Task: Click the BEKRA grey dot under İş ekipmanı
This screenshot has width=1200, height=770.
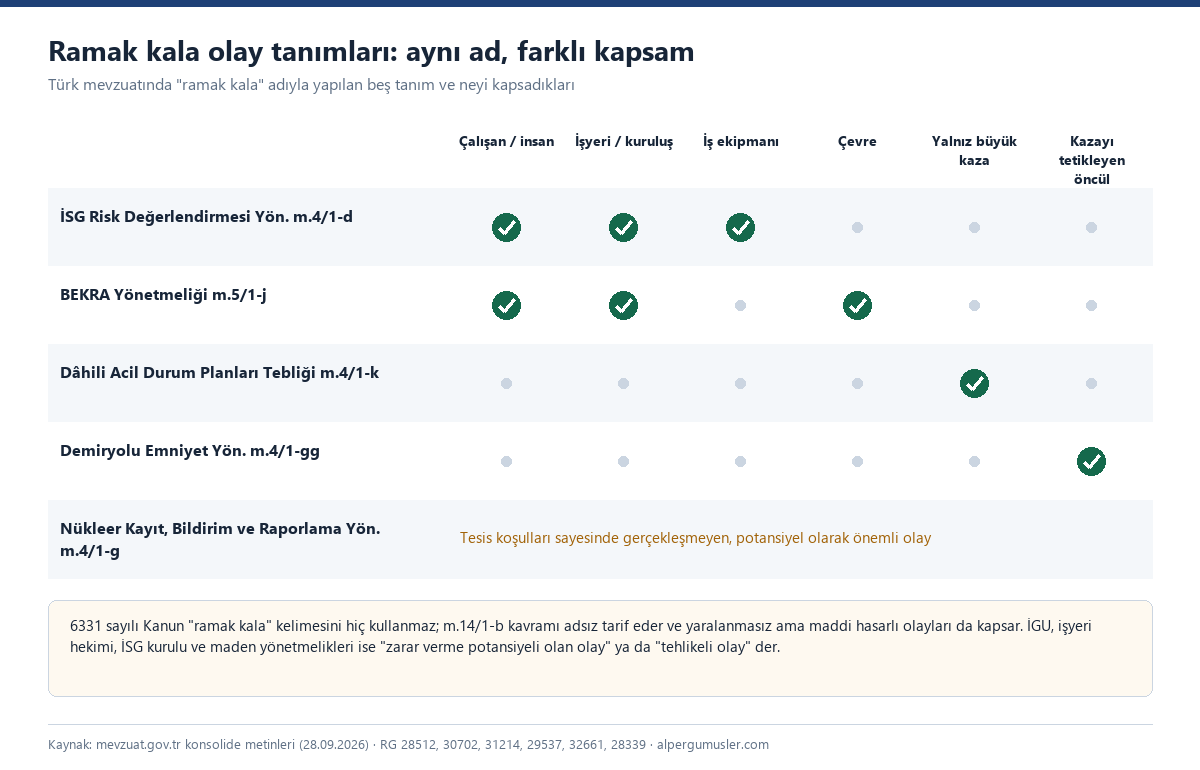Action: point(740,306)
